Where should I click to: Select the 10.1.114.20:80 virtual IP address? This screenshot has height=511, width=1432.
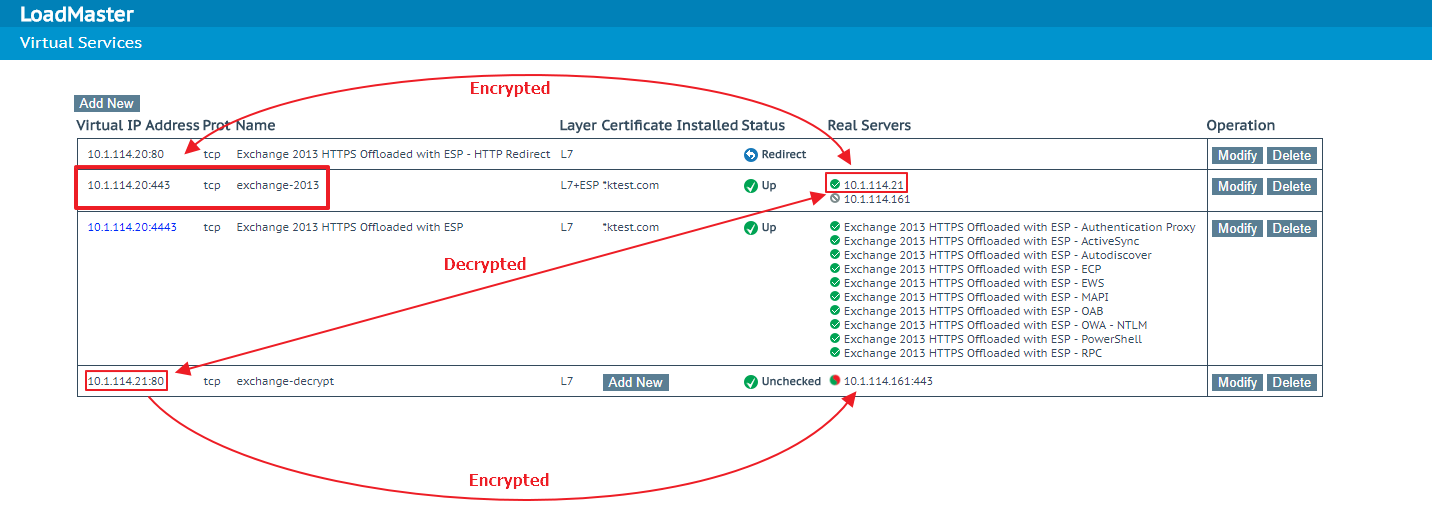(125, 154)
